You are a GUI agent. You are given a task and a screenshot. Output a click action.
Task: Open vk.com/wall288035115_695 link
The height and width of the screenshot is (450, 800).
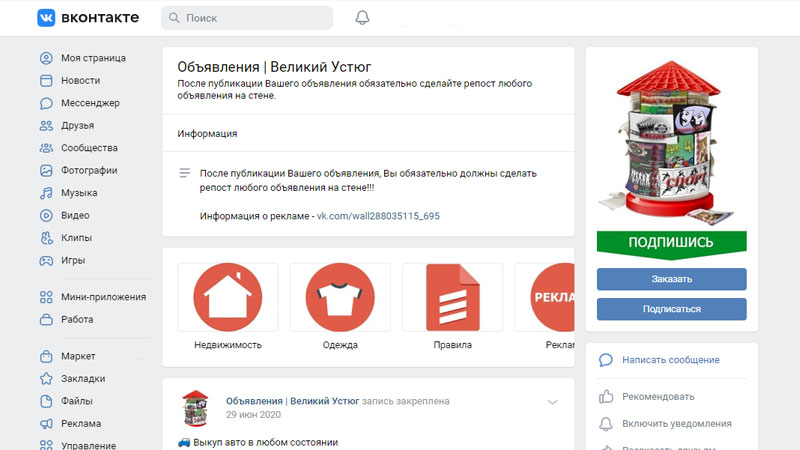378,216
